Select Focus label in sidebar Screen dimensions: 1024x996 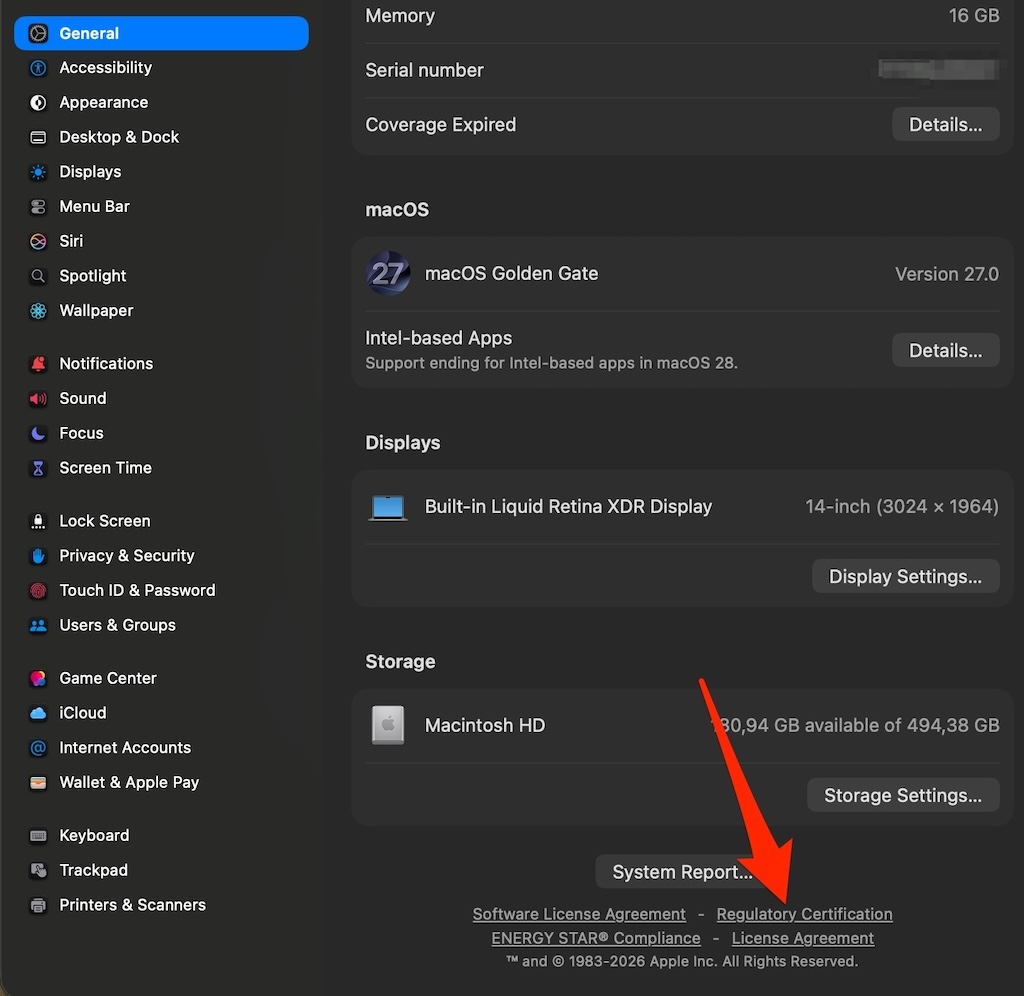pos(81,433)
